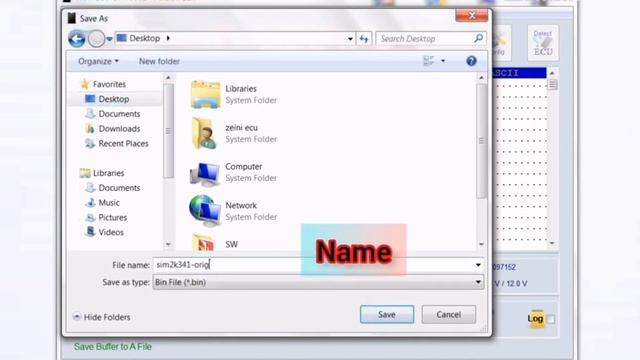
Task: Open the Organize menu
Action: click(x=98, y=61)
